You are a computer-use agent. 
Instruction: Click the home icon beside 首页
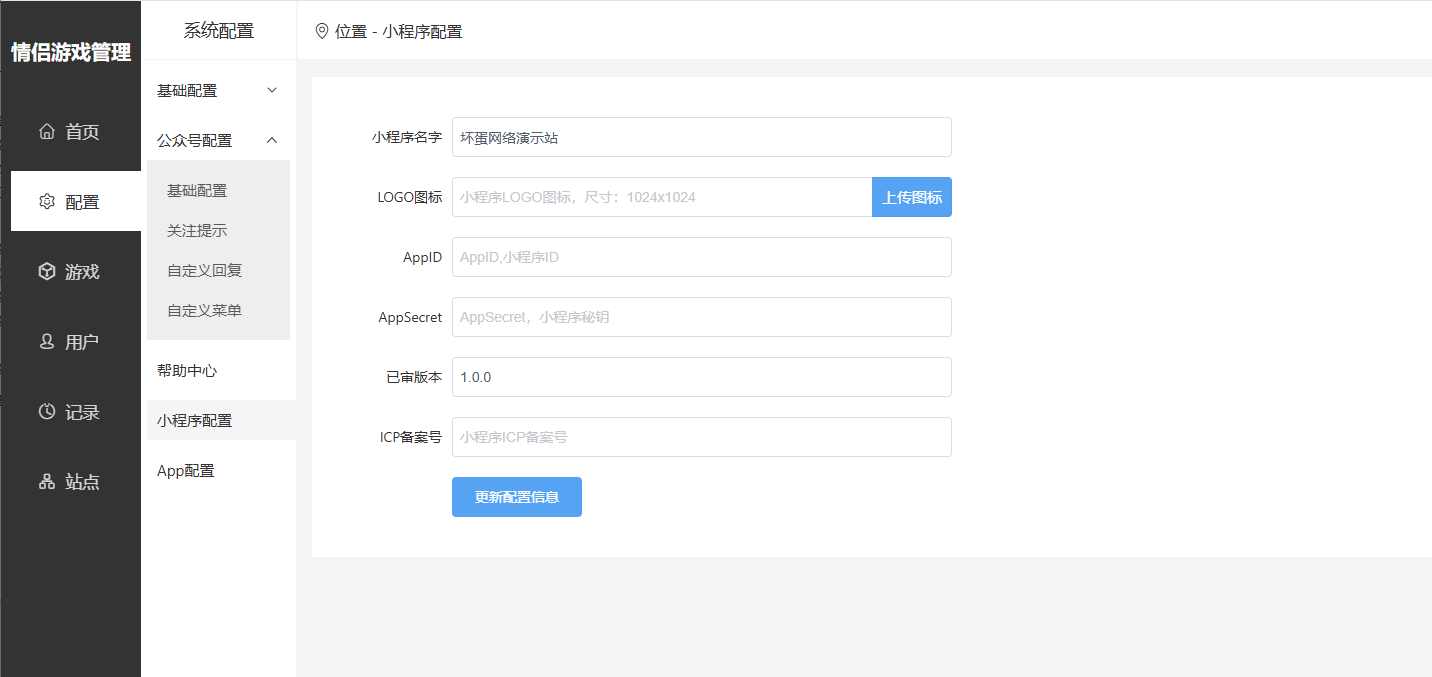pos(47,131)
